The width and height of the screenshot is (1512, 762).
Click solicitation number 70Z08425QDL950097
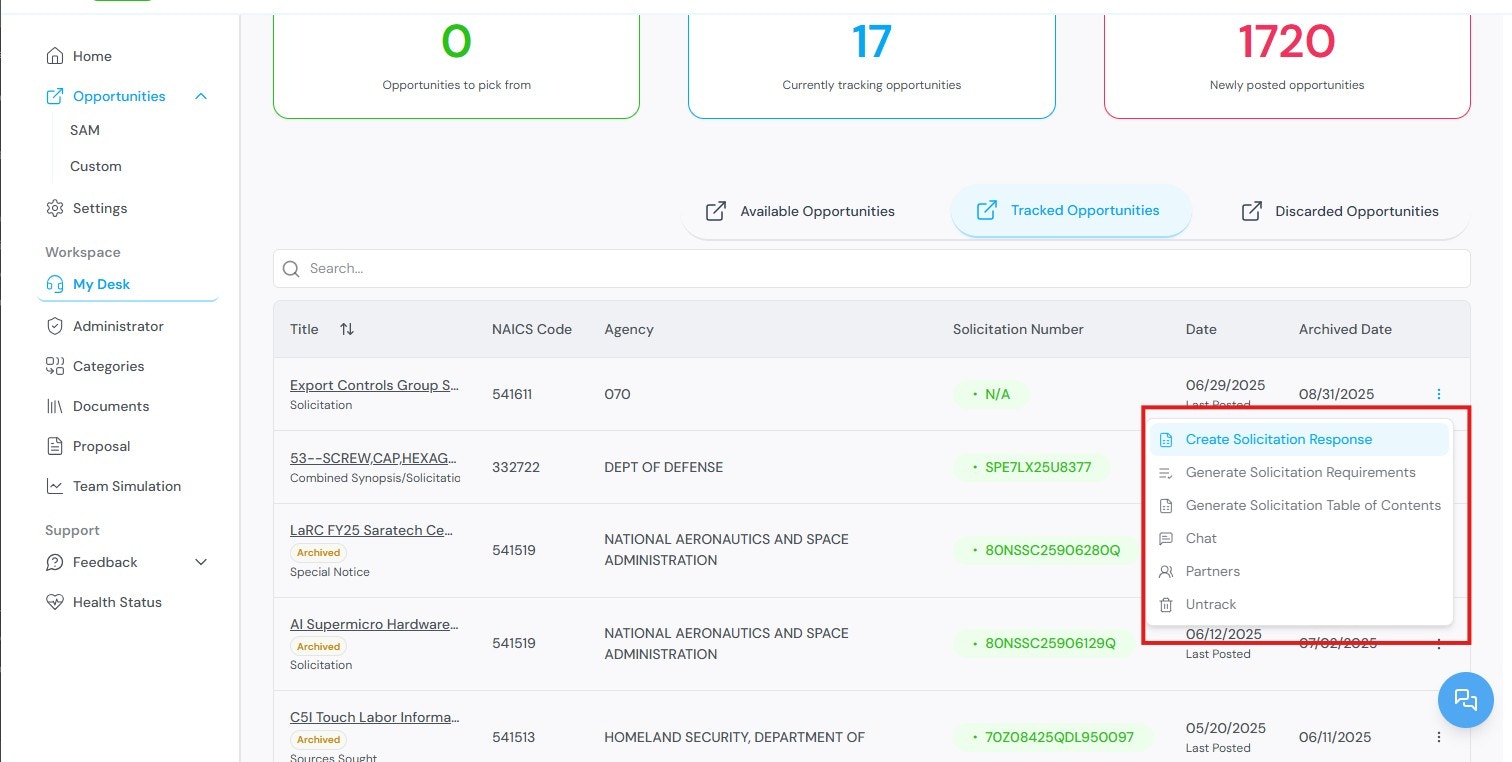click(1052, 737)
